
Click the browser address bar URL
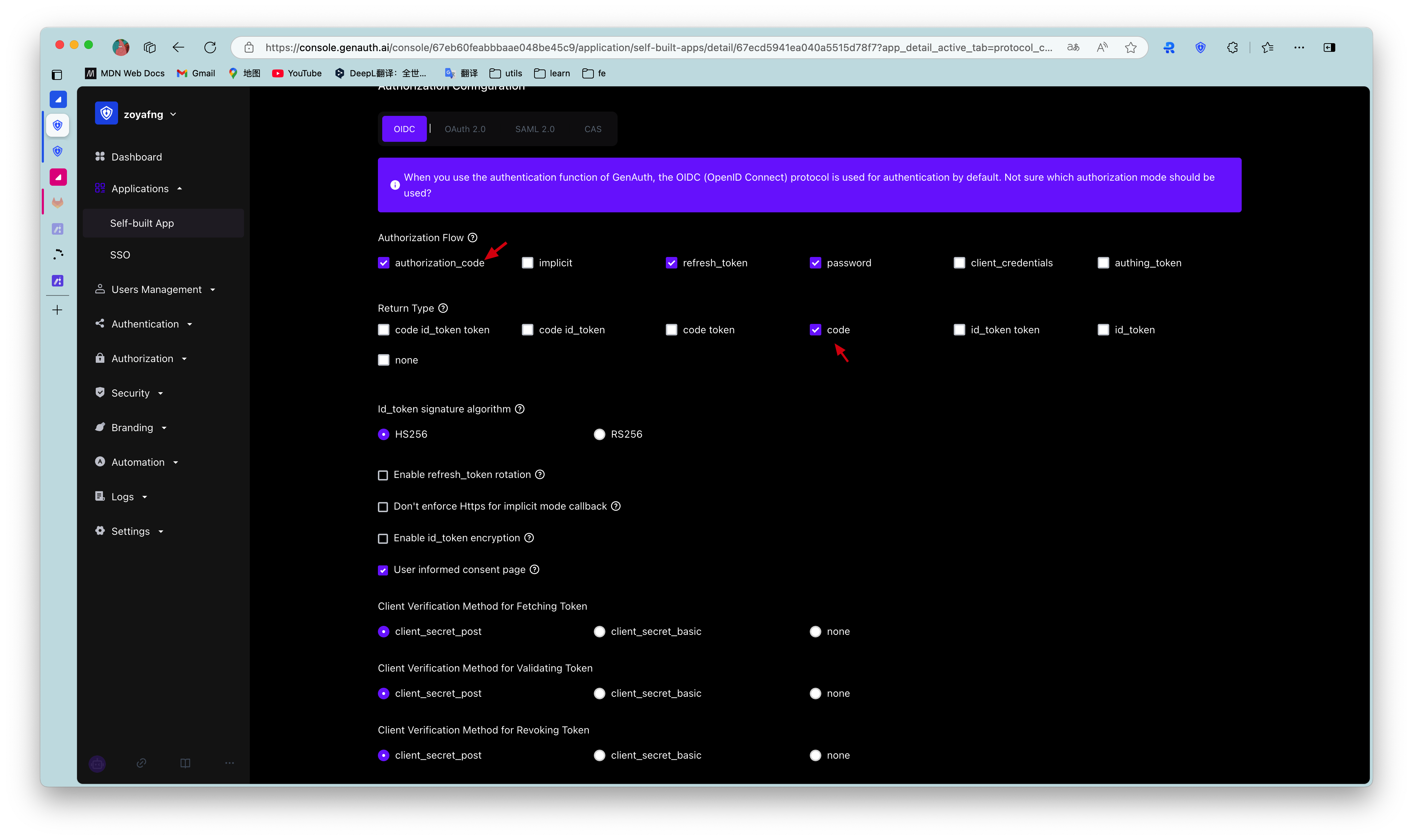[x=656, y=48]
